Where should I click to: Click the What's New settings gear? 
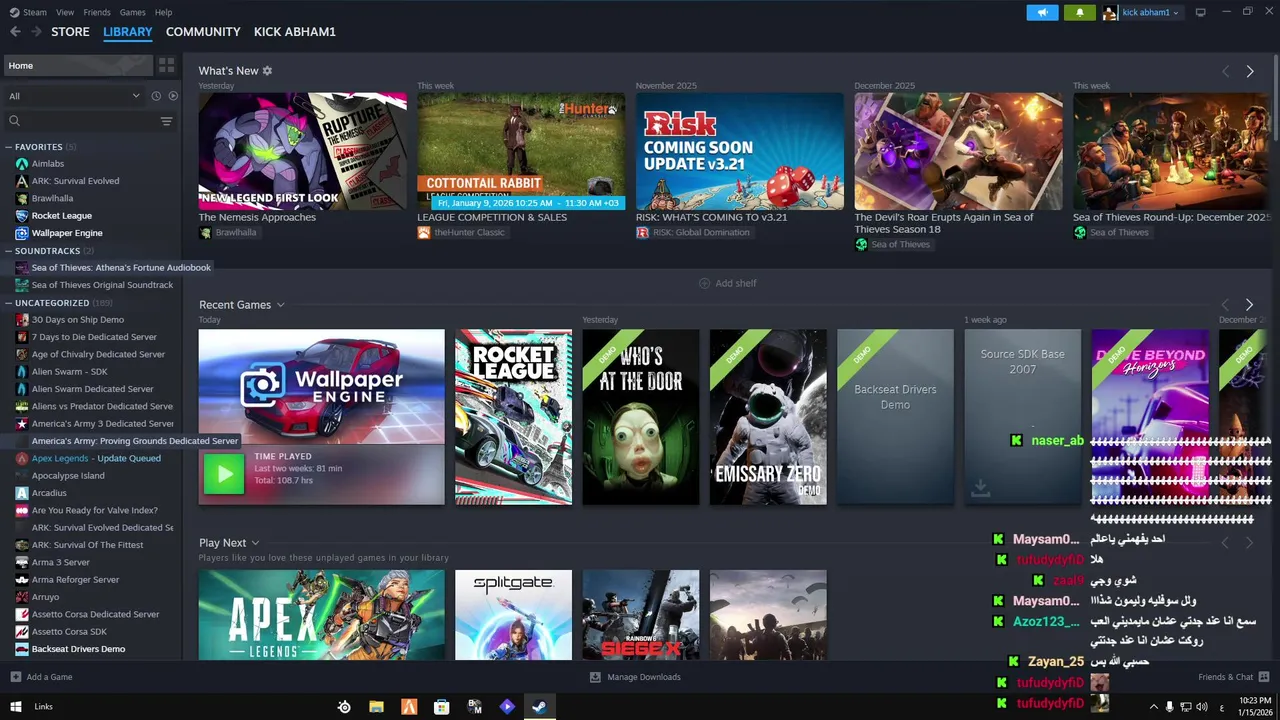[x=267, y=71]
